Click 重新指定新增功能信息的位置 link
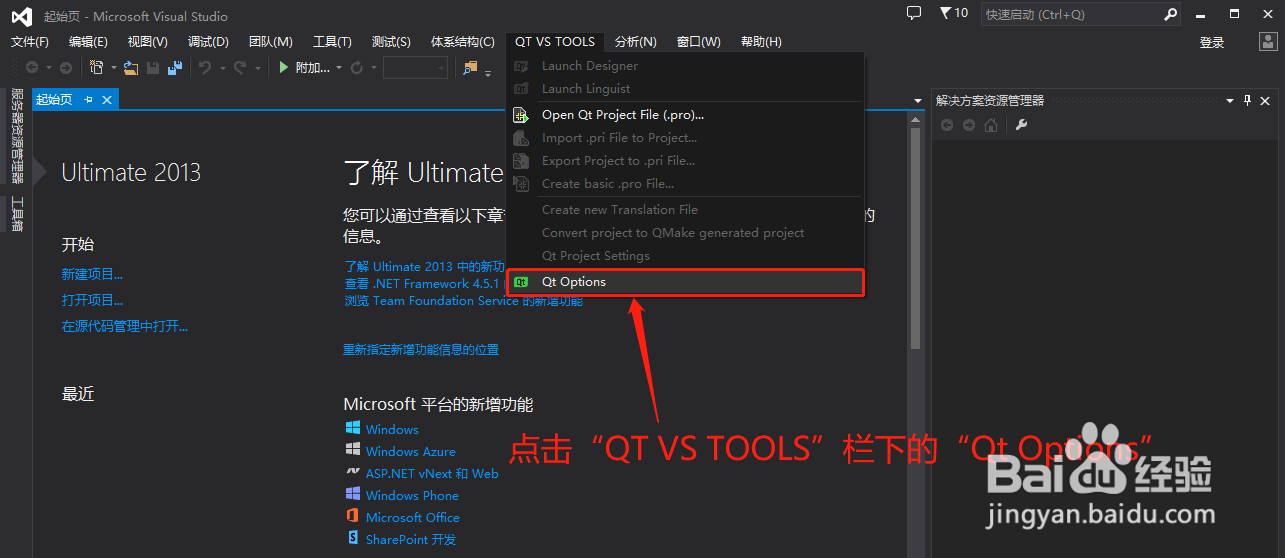The width and height of the screenshot is (1285, 558). pyautogui.click(x=421, y=350)
